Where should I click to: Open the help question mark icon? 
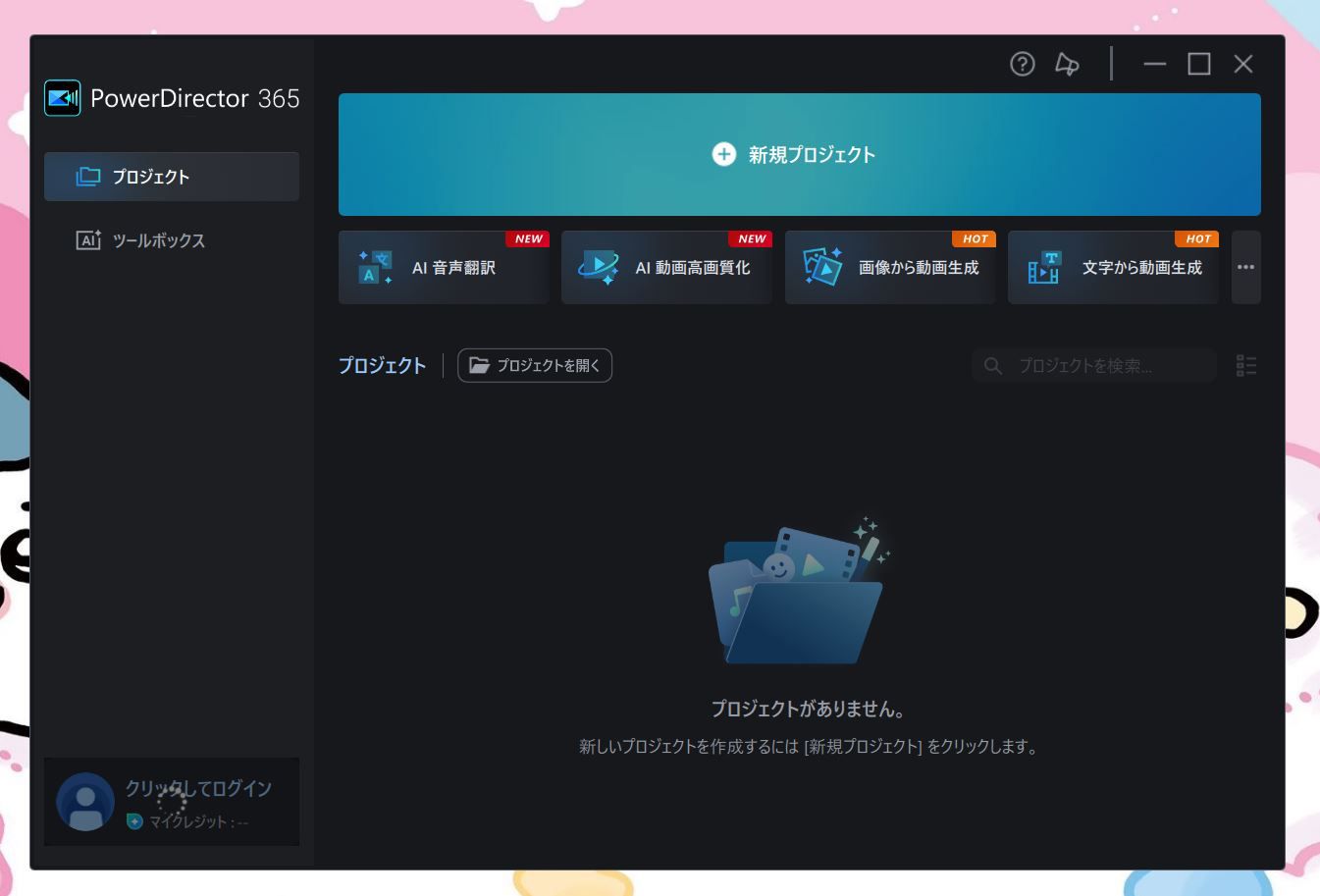(1023, 64)
